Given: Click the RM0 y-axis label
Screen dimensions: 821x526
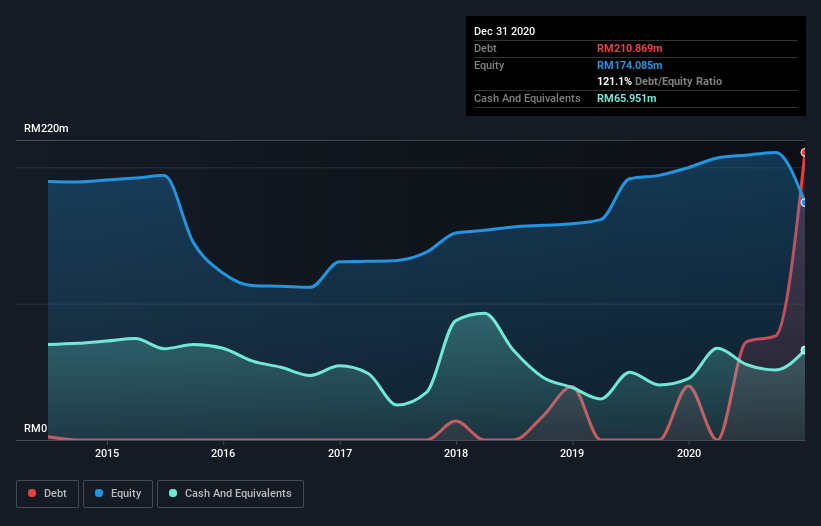Looking at the screenshot, I should point(36,428).
